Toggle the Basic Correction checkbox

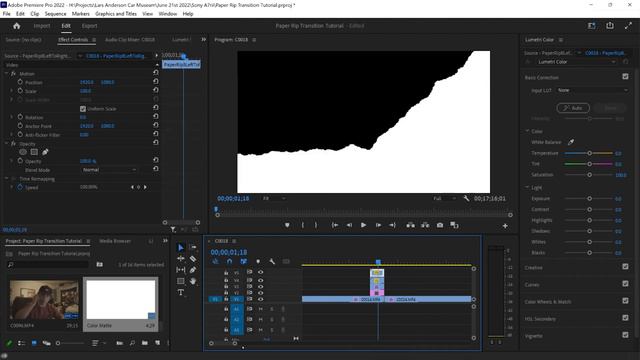(x=625, y=76)
